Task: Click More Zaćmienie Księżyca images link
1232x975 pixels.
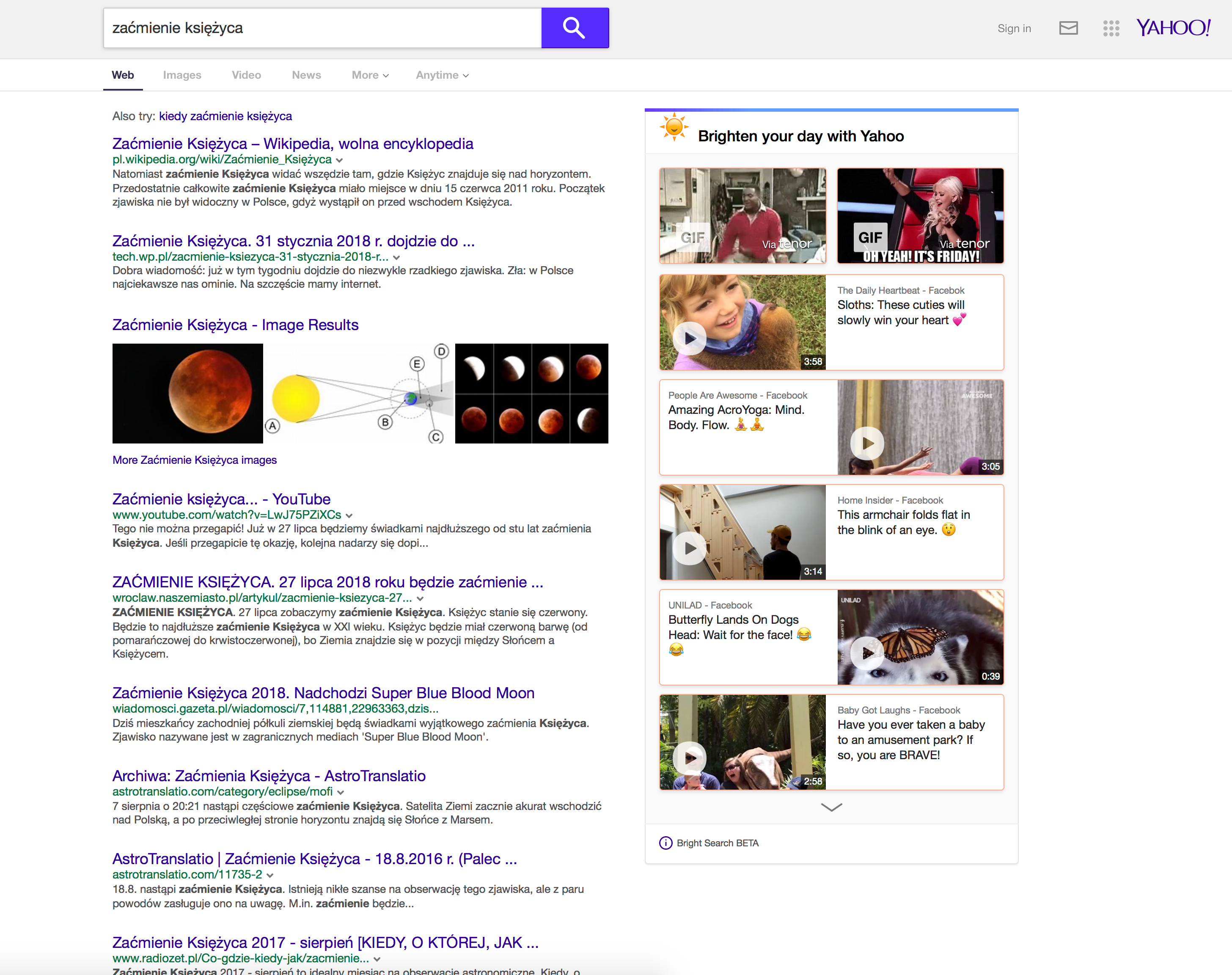Action: [x=195, y=460]
